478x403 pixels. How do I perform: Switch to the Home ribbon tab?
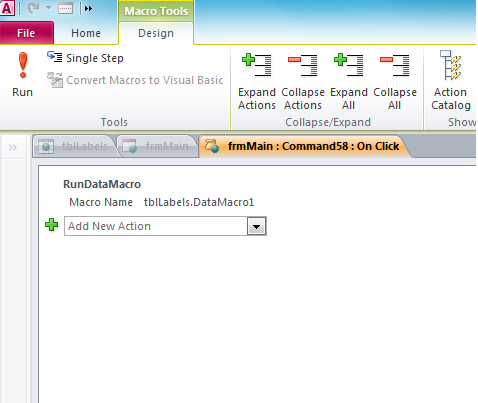(x=86, y=33)
